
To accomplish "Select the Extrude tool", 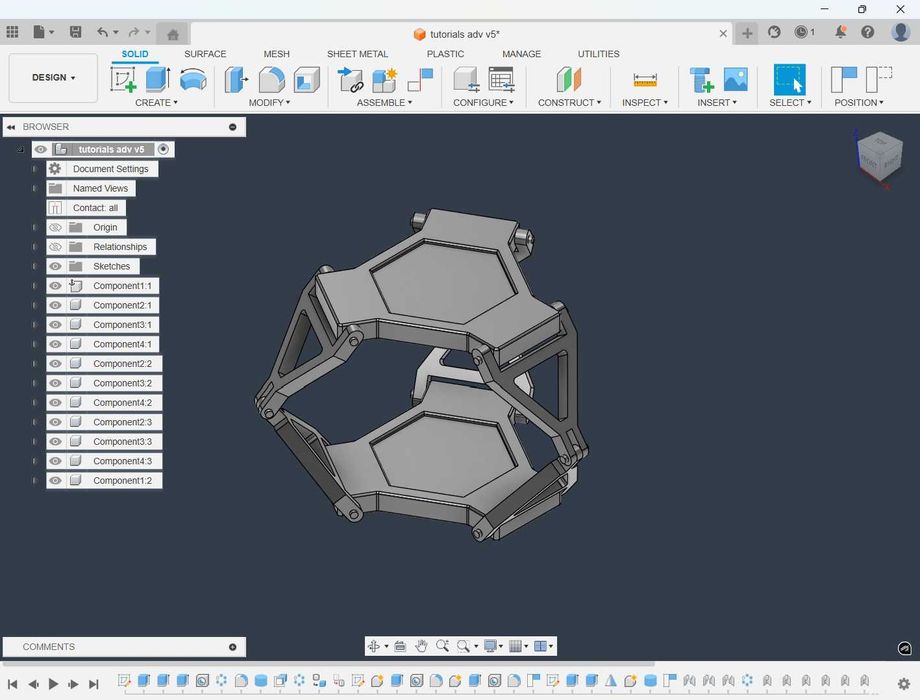I will pyautogui.click(x=157, y=79).
